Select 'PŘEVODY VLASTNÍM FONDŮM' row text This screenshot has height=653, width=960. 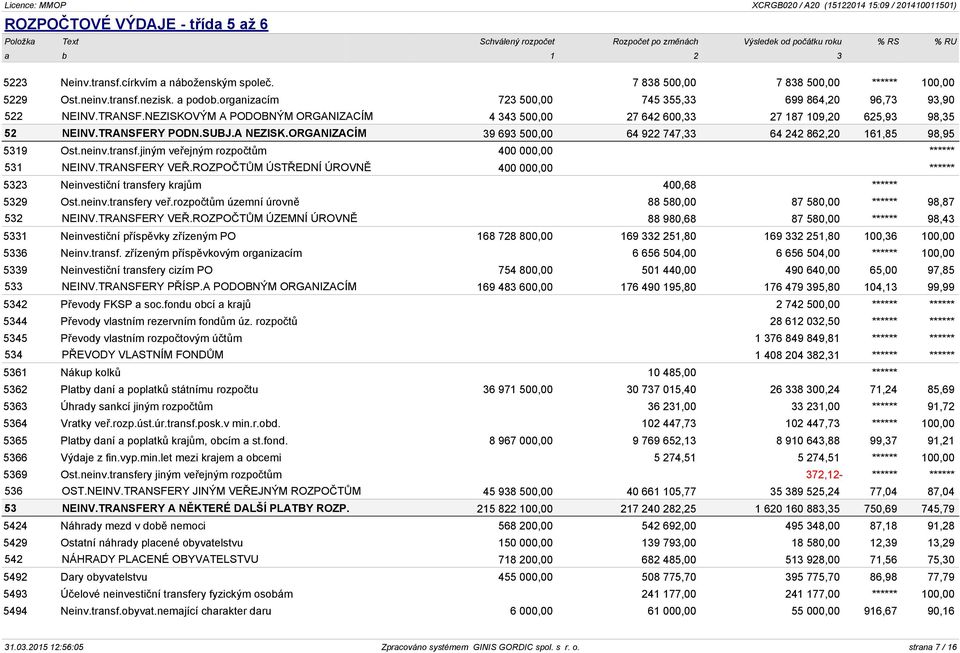click(x=143, y=354)
